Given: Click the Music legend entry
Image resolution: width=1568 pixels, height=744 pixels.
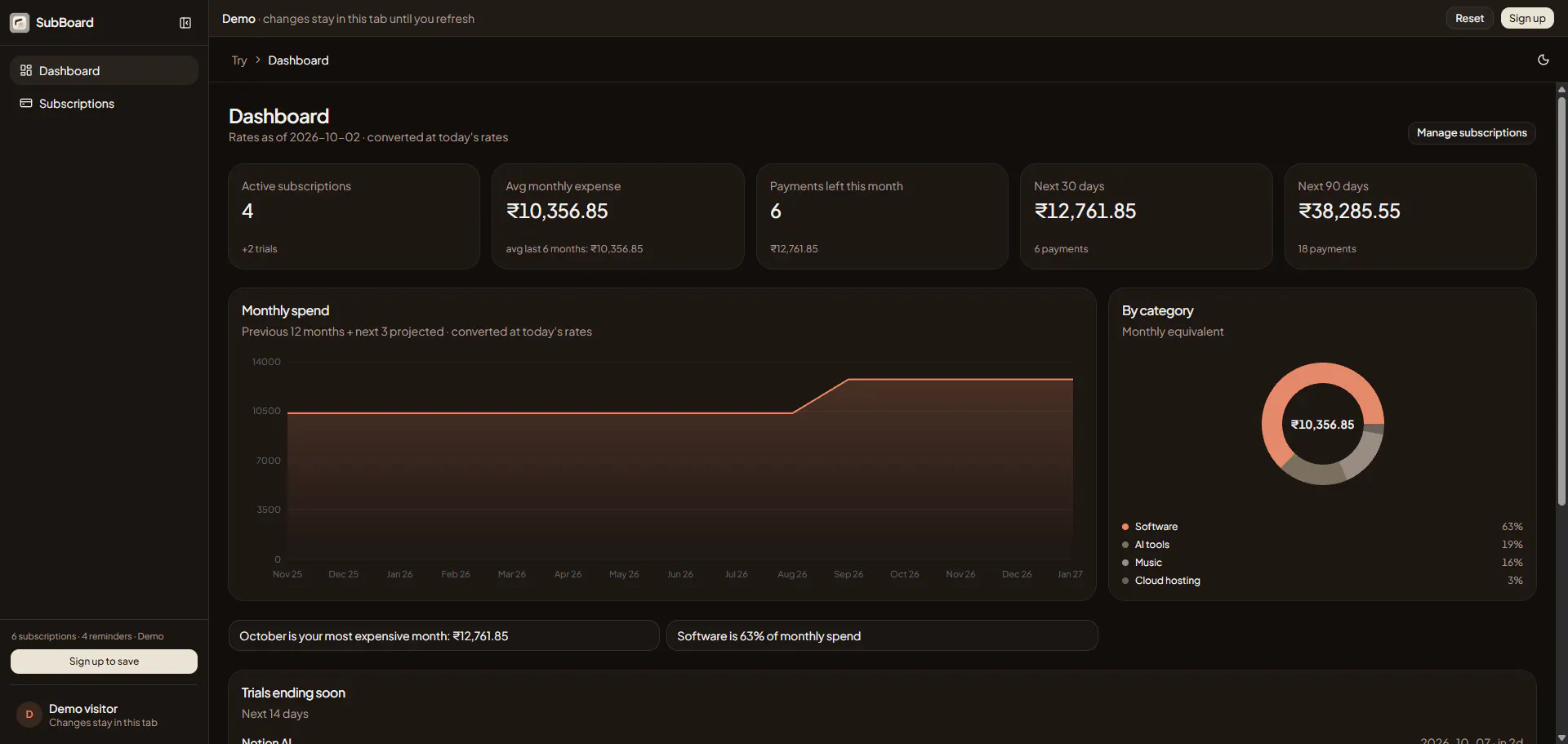Looking at the screenshot, I should (x=1322, y=563).
